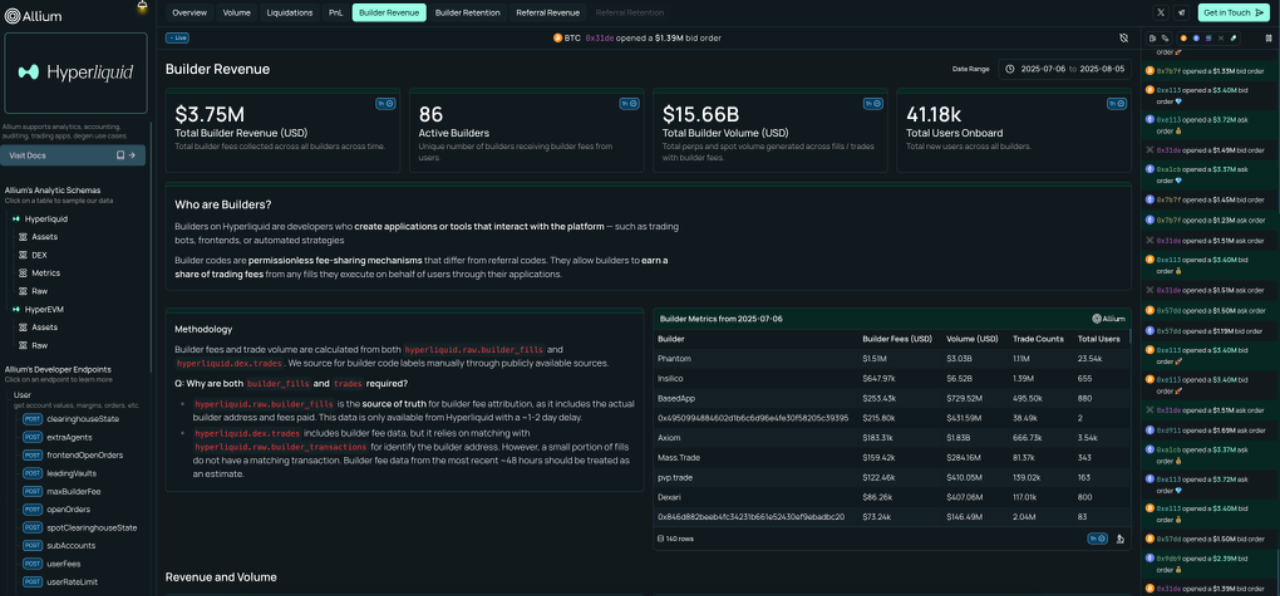This screenshot has height=596, width=1280.
Task: Click the Visit Docs button
Action: point(73,155)
